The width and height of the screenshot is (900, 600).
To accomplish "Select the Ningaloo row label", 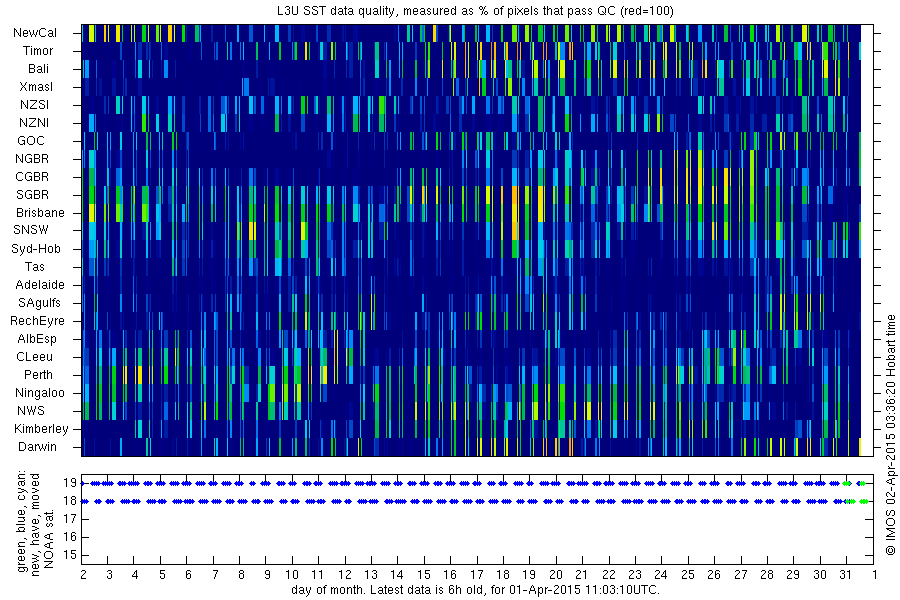I will coord(40,393).
